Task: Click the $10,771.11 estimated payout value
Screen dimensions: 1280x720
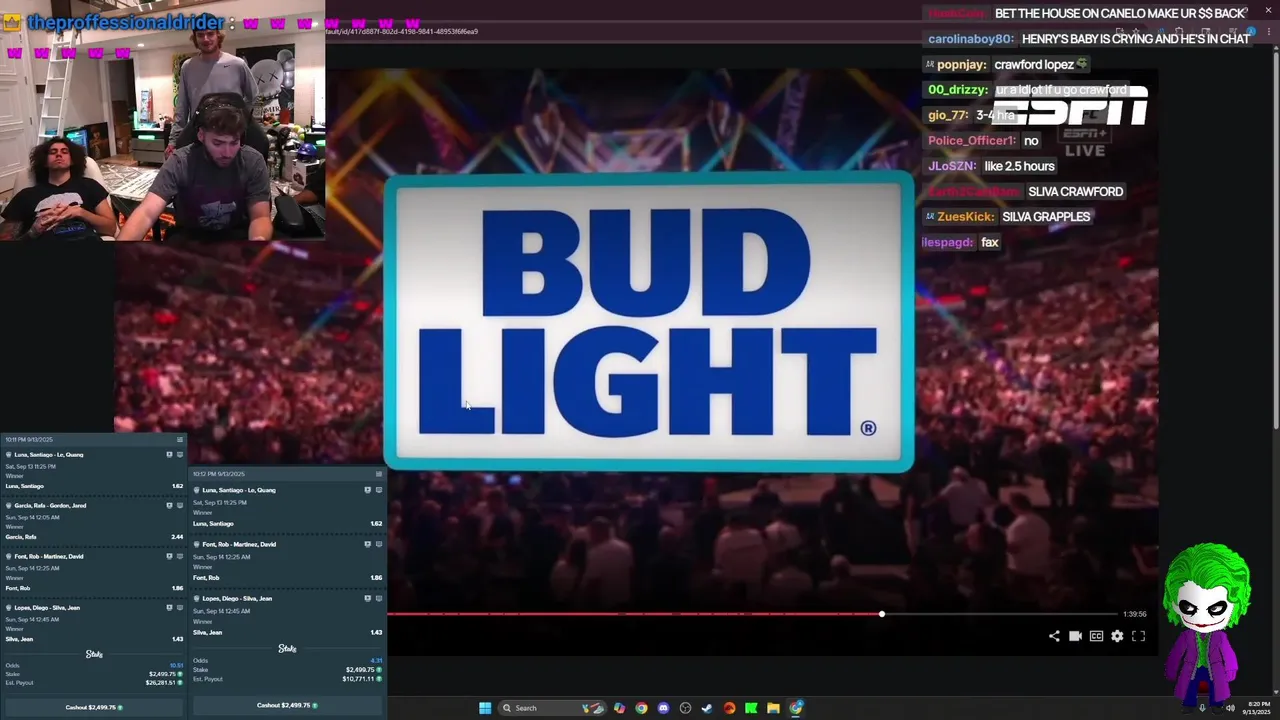Action: pyautogui.click(x=358, y=679)
